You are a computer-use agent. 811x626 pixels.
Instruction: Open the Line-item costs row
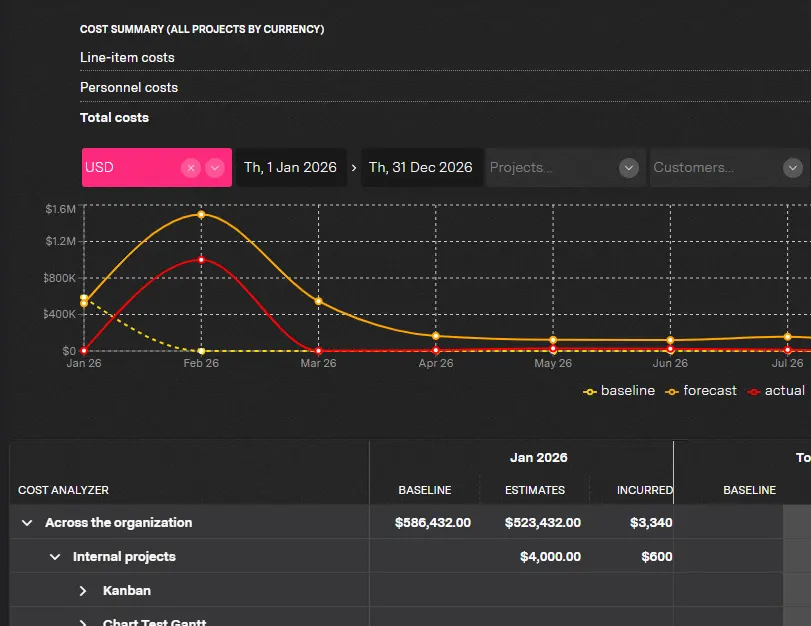click(x=445, y=57)
